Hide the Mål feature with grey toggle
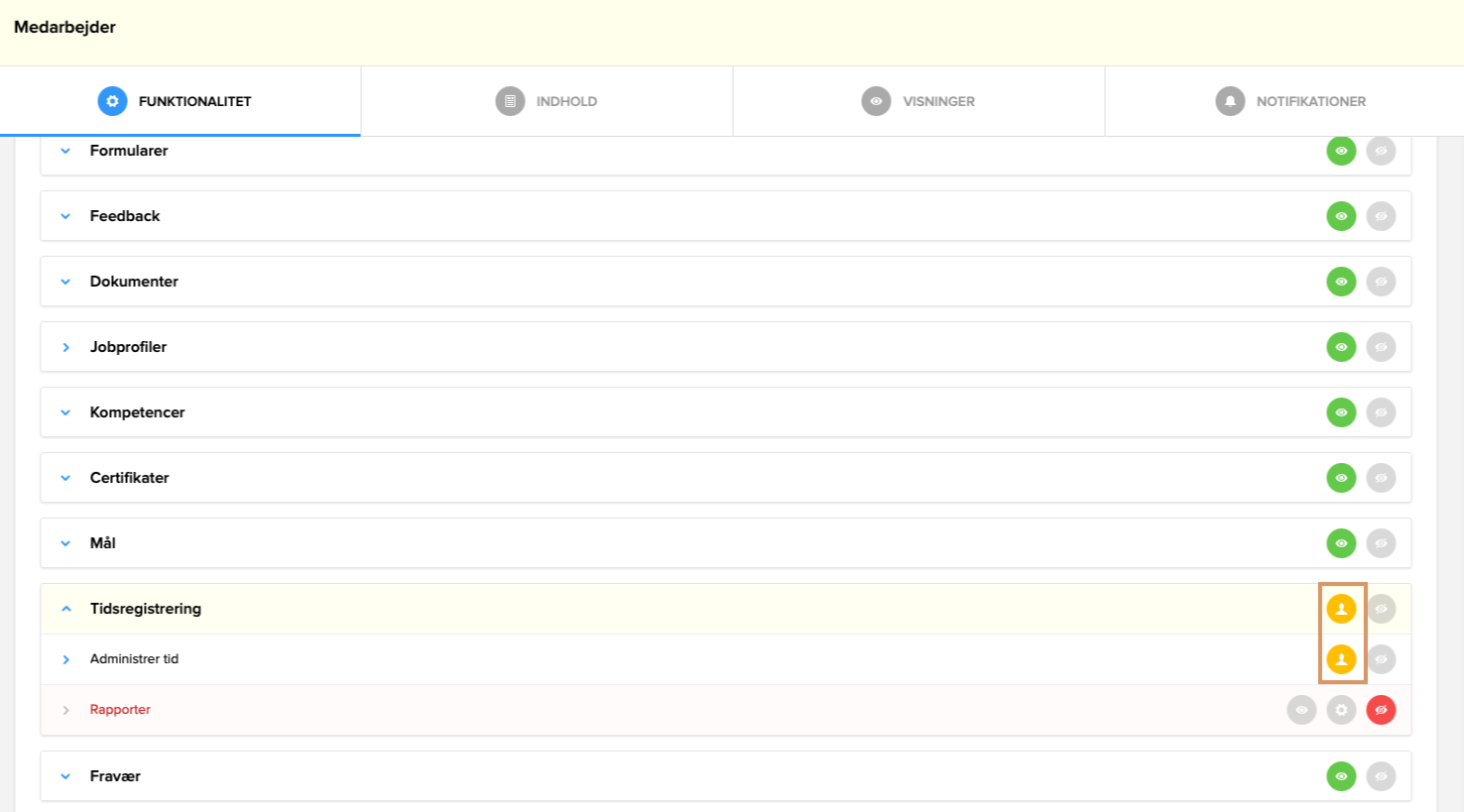Screen dimensions: 1464x812 click(x=1381, y=543)
